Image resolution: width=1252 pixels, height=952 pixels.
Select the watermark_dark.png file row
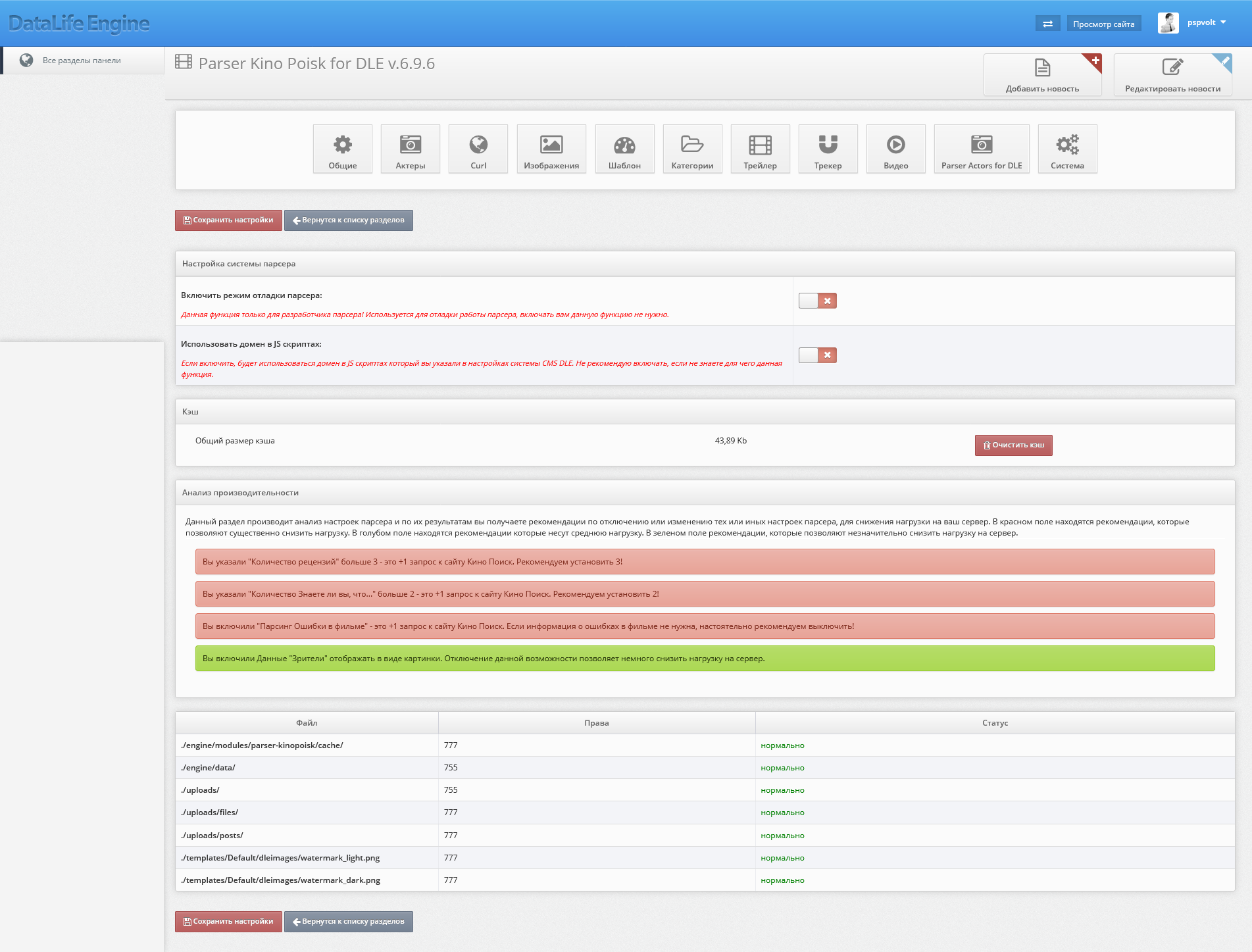tap(705, 880)
